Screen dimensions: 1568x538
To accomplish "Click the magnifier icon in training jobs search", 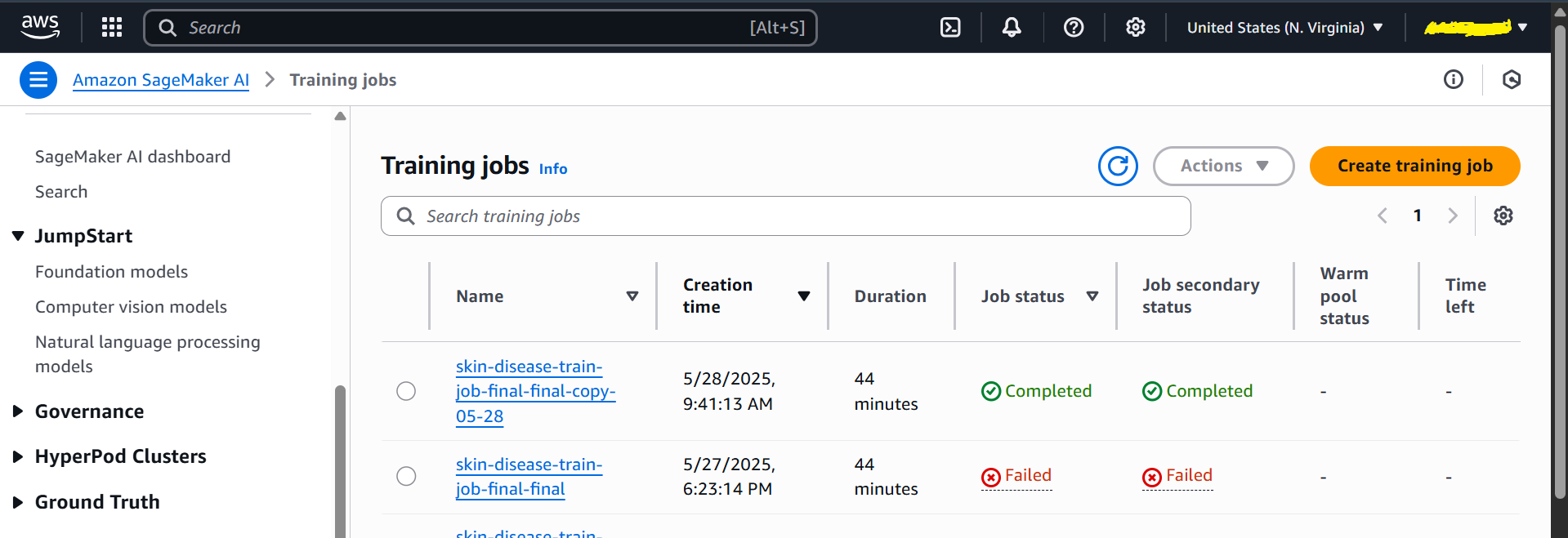I will [405, 216].
